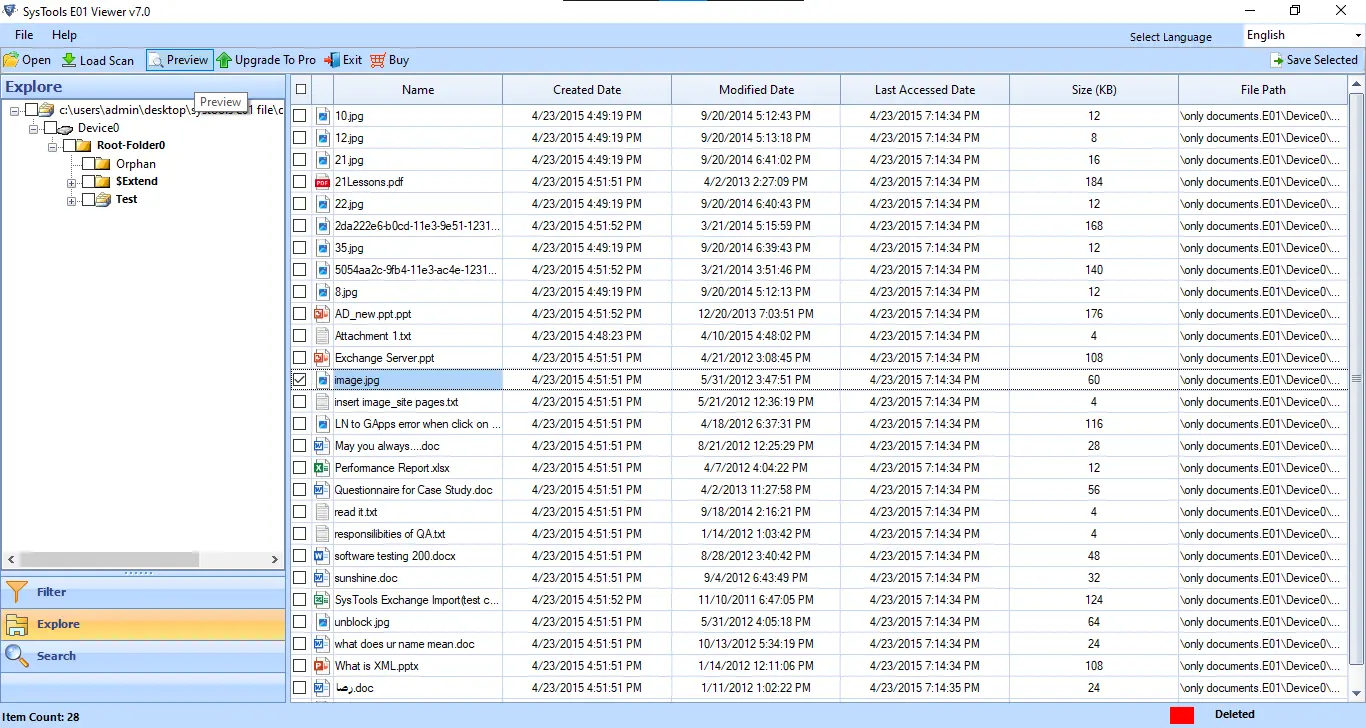1366x728 pixels.
Task: Click the Buy shopping cart icon
Action: tap(377, 60)
